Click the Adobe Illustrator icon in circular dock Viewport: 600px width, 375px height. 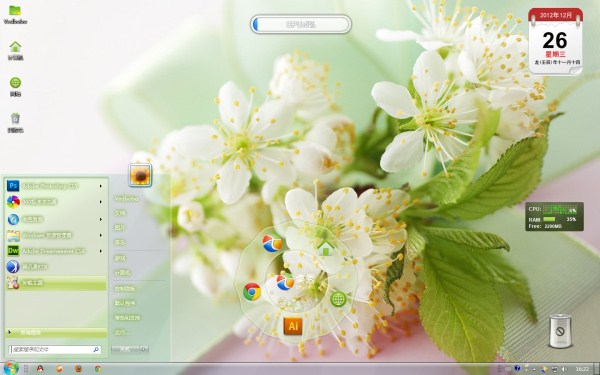(x=293, y=326)
